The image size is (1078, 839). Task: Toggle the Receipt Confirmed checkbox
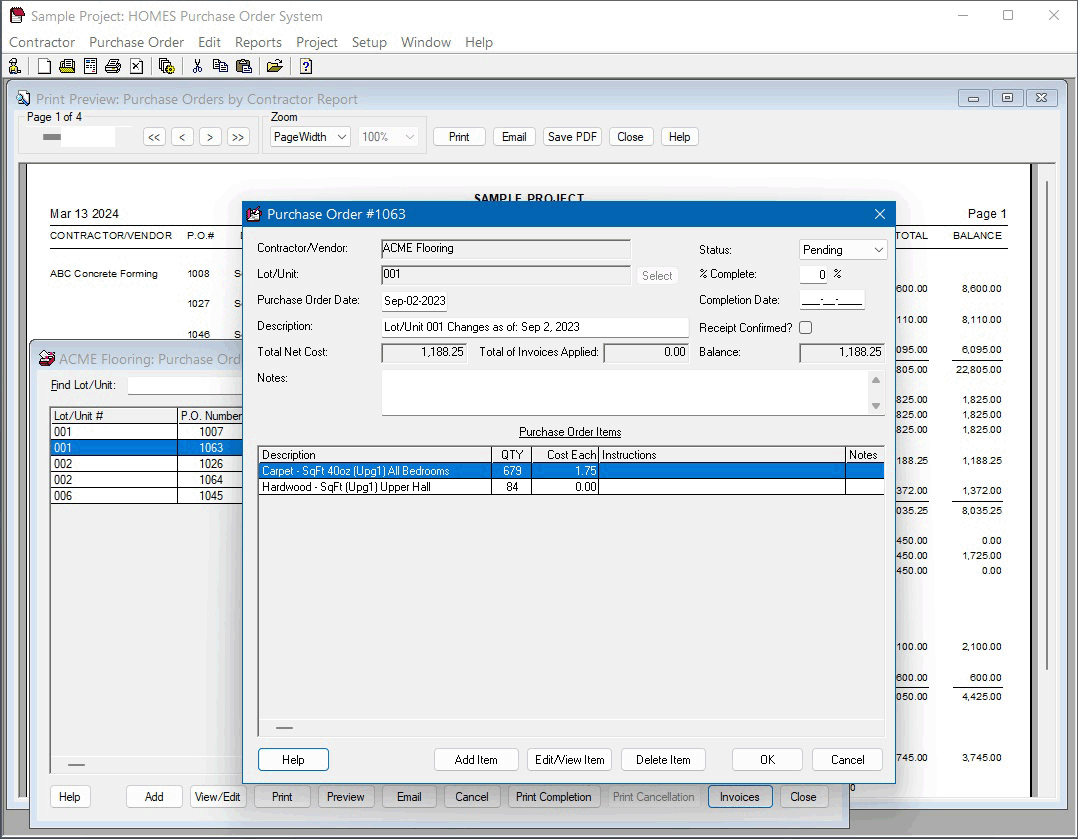tap(805, 327)
